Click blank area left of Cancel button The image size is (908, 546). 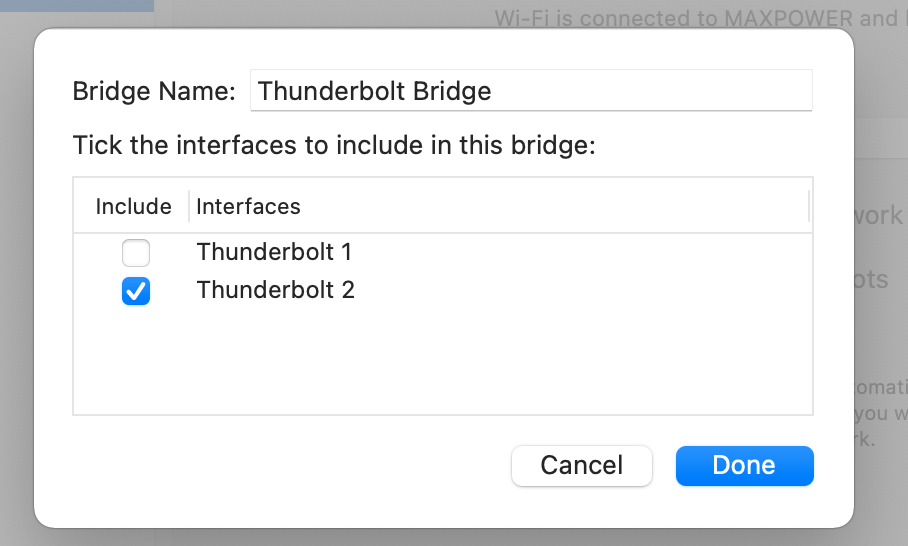coord(300,465)
